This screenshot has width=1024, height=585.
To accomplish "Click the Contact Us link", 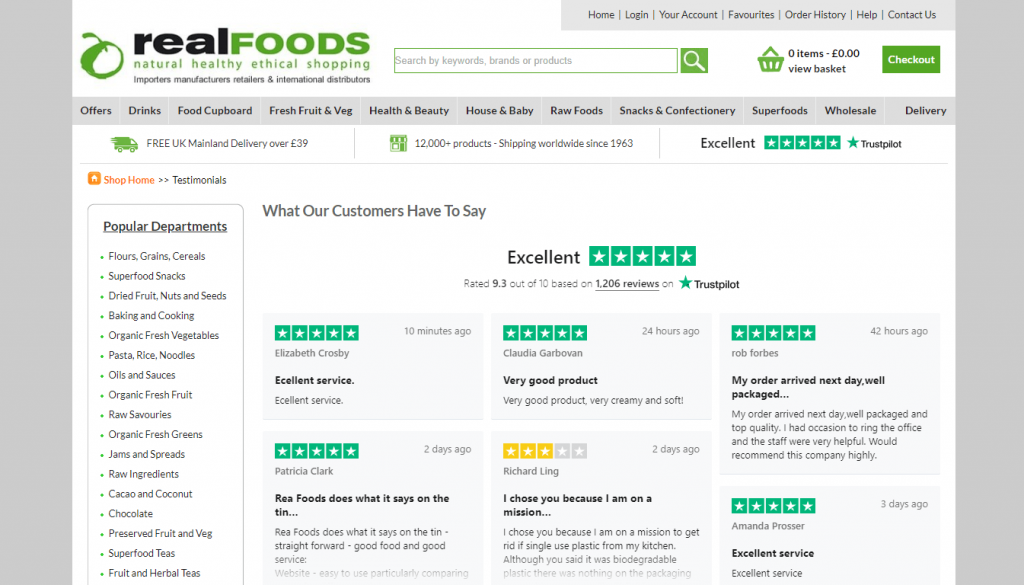I will [x=911, y=14].
